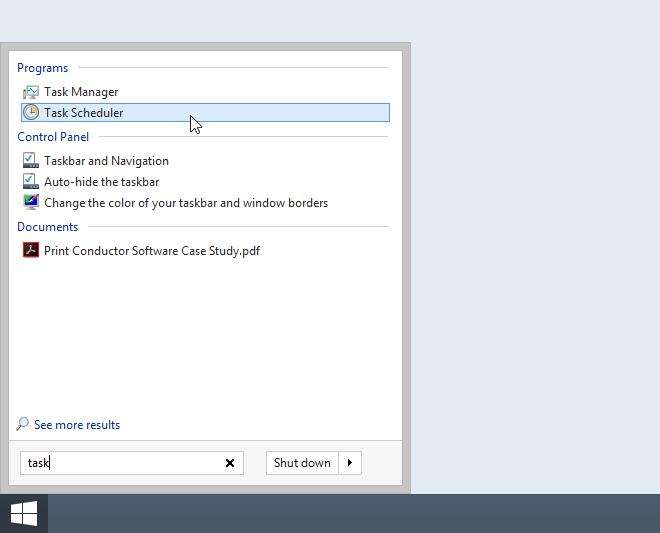
Task: Open Change the color of your taskbar
Action: [205, 203]
